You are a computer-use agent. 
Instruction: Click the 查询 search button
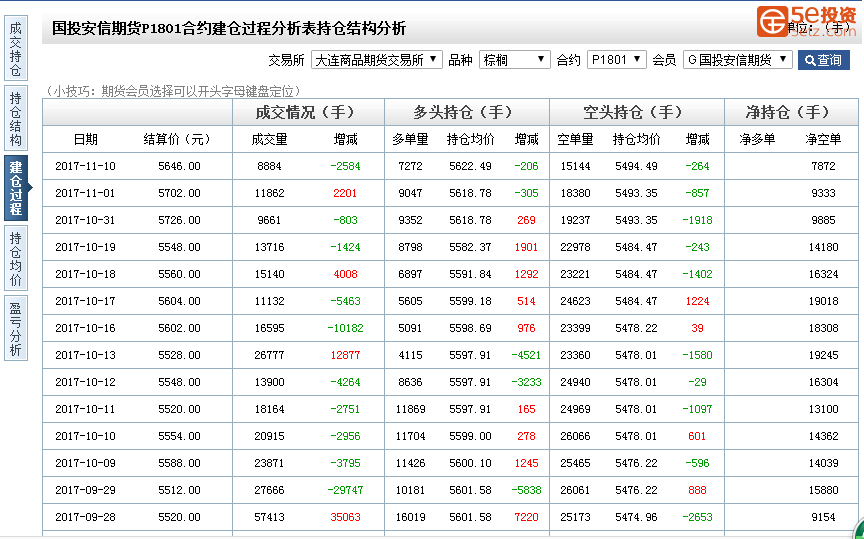(823, 60)
